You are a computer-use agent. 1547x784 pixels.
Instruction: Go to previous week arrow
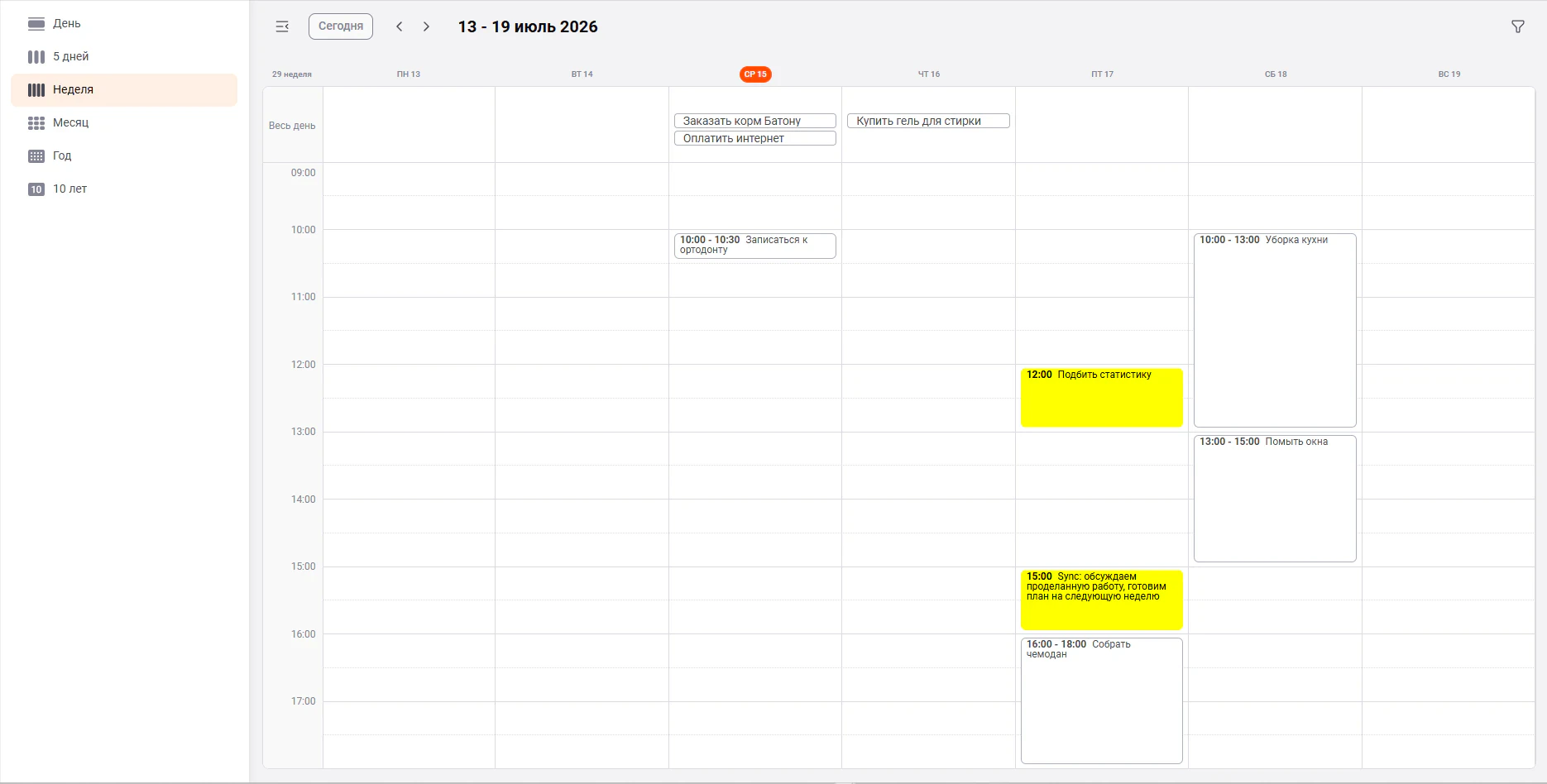400,26
